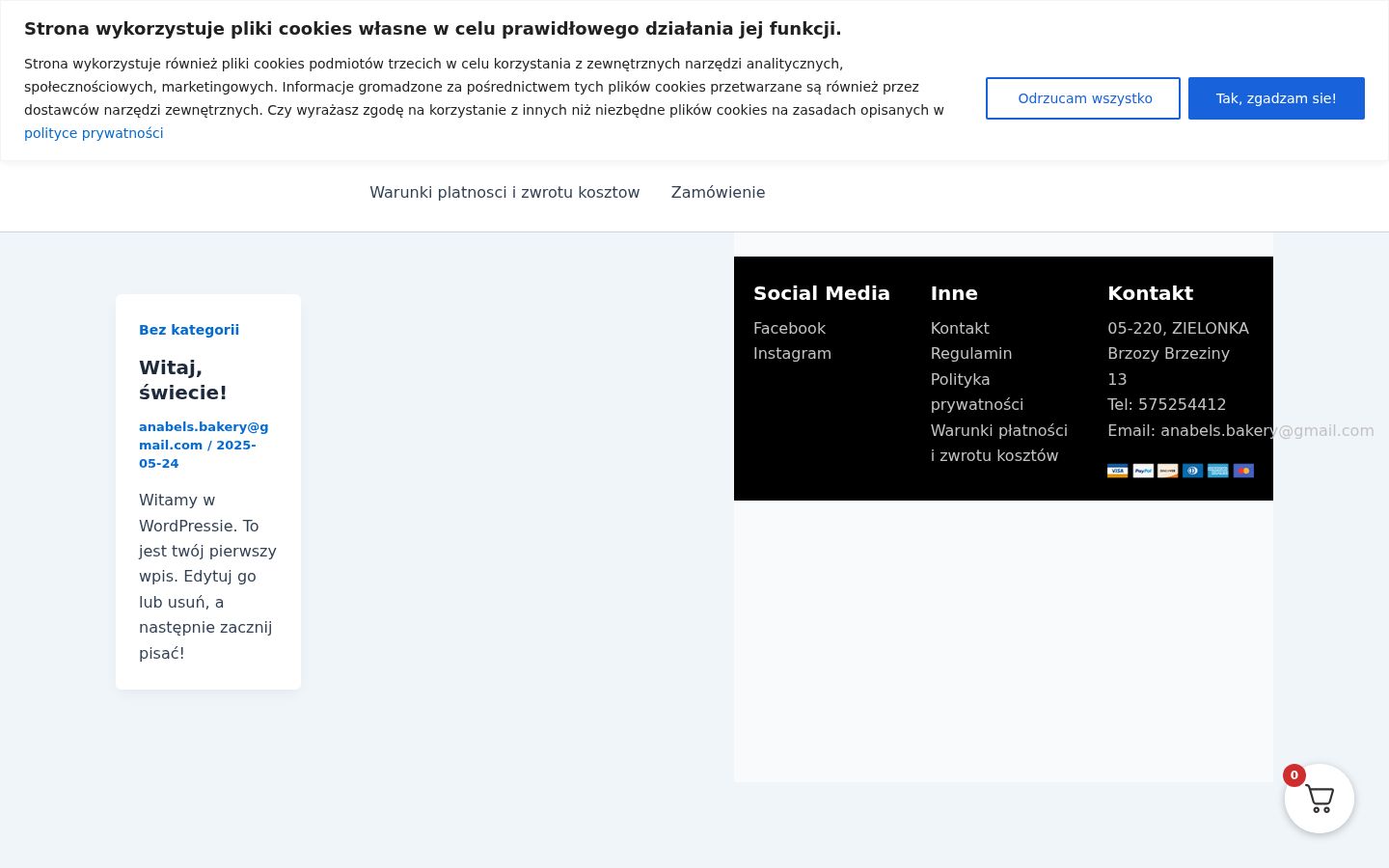Visit the Facebook footer link

point(789,328)
